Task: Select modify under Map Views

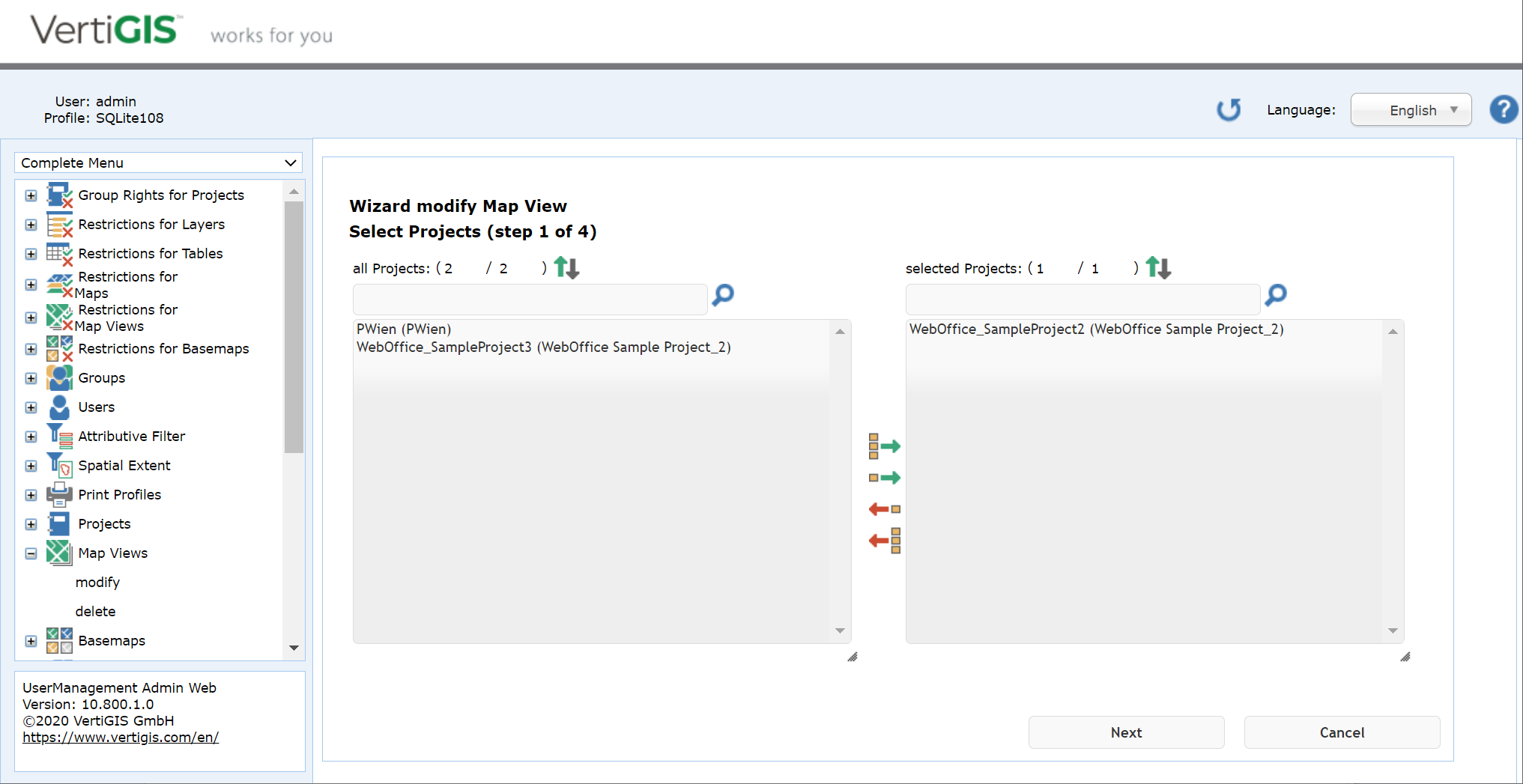Action: [x=97, y=582]
